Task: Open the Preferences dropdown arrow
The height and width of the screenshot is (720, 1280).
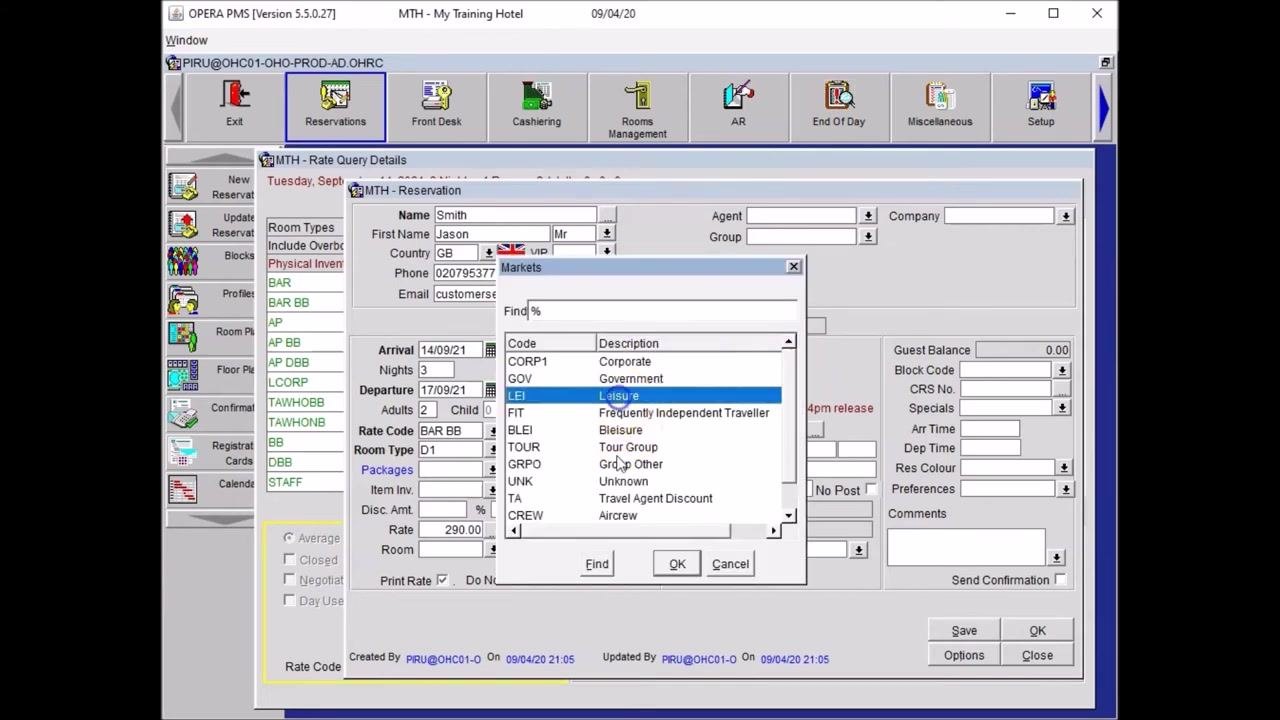Action: coord(1066,489)
